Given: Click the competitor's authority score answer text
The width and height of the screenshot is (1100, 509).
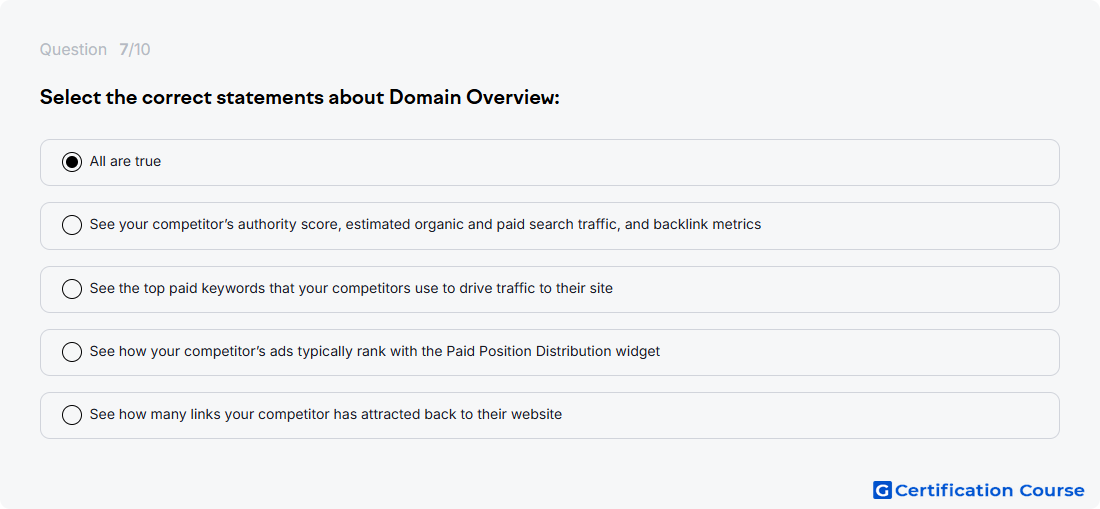Looking at the screenshot, I should tap(425, 225).
